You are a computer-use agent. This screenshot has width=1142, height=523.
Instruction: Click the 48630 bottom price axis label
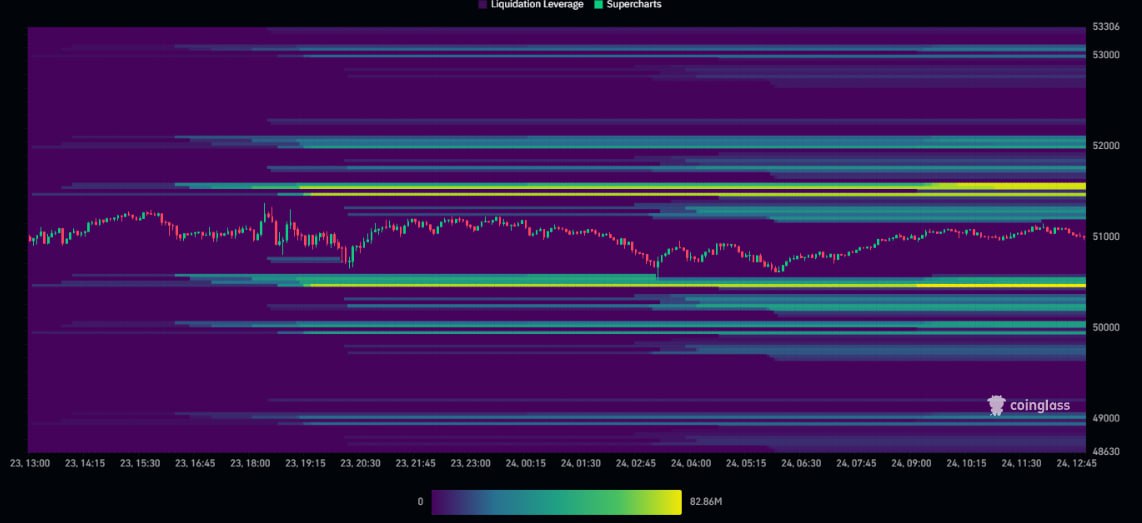pyautogui.click(x=1105, y=452)
